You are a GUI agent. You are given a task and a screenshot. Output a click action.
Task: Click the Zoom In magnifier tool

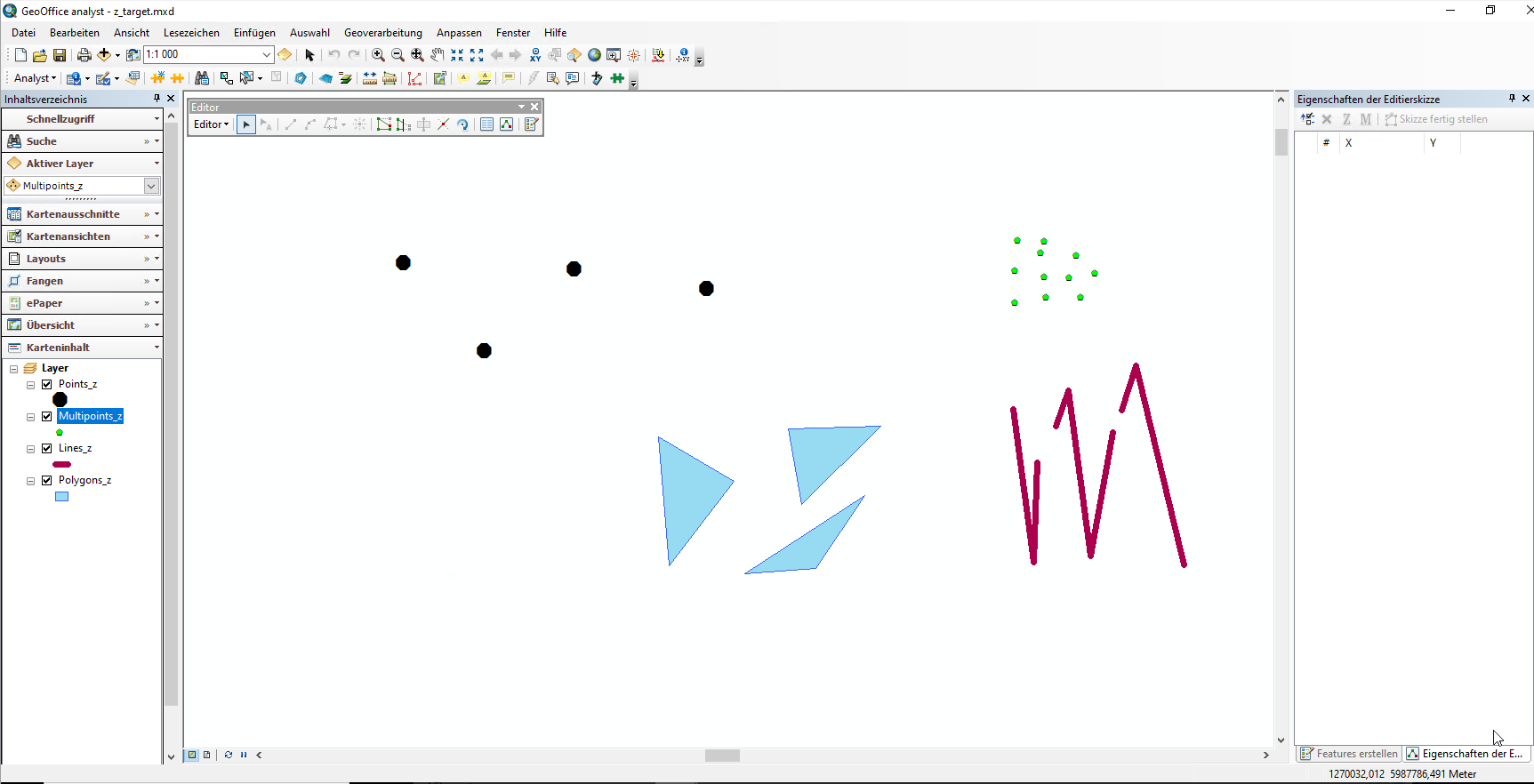[378, 55]
